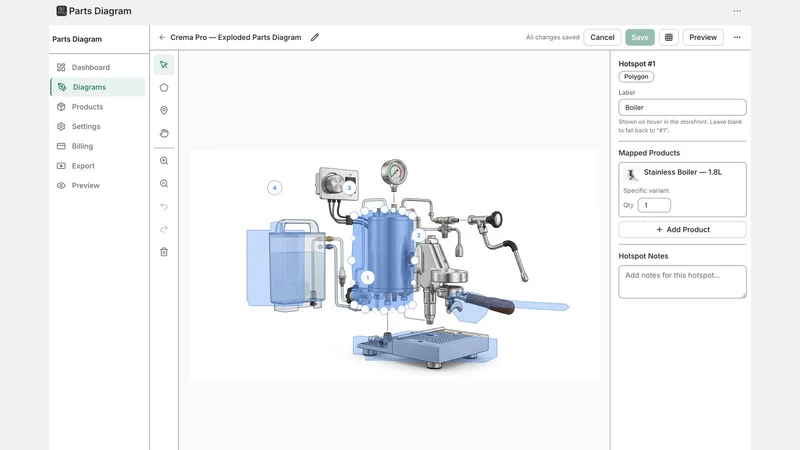
Task: Add Product to the hotspot
Action: click(x=683, y=230)
